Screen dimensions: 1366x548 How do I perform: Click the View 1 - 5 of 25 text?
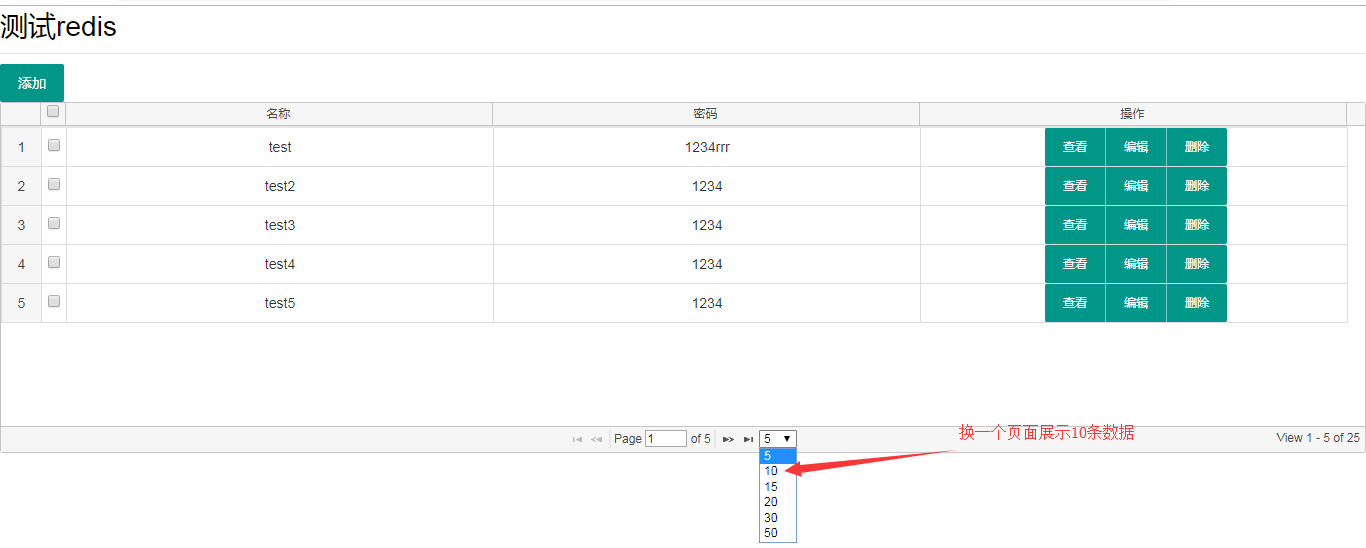pyautogui.click(x=1318, y=438)
